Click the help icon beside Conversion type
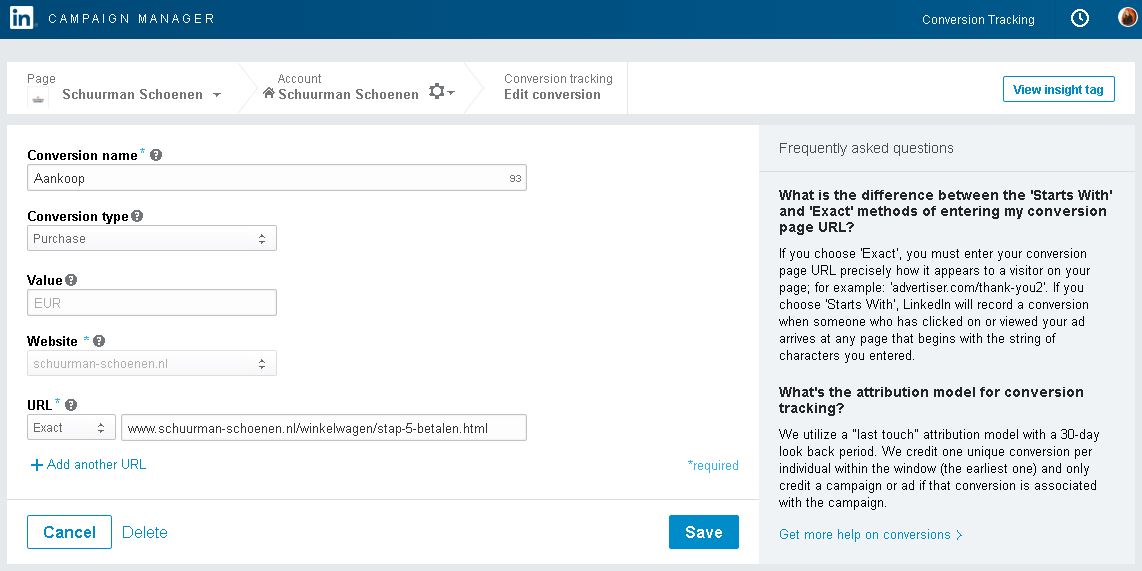The height and width of the screenshot is (571, 1142). click(137, 216)
